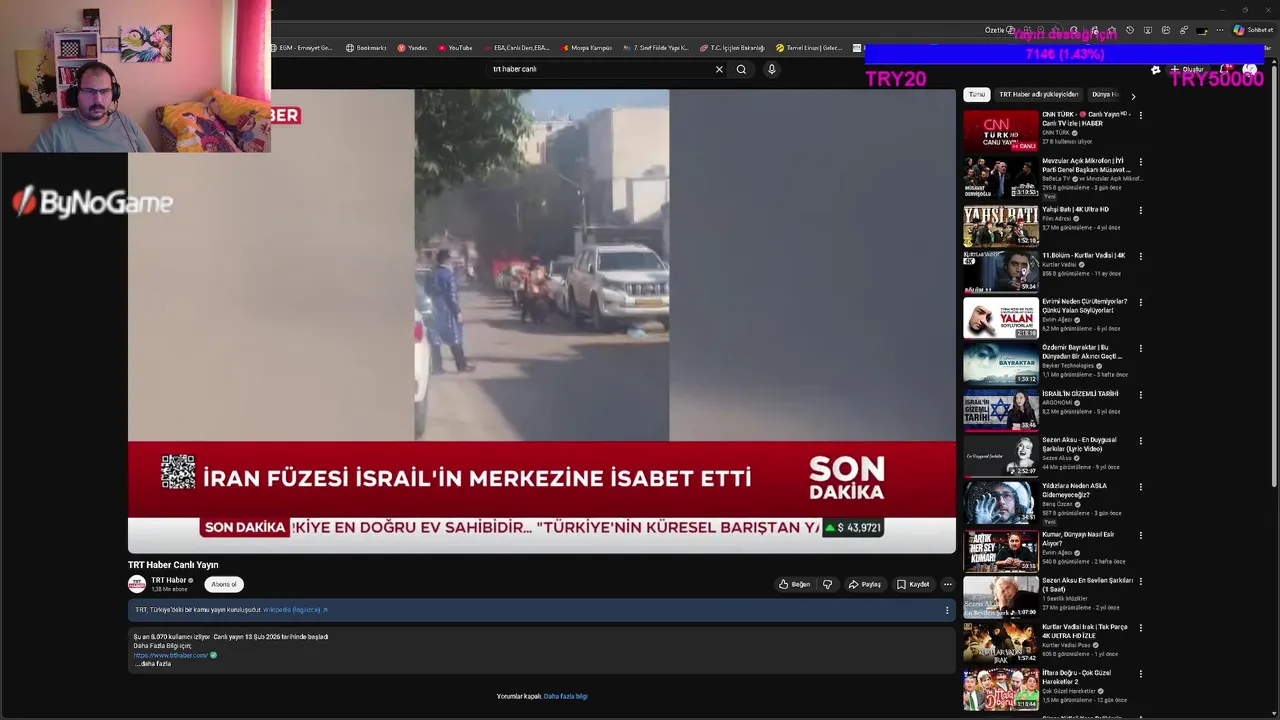The width and height of the screenshot is (1280, 720).
Task: Open options for Yahşi Batı video
Action: click(1141, 210)
